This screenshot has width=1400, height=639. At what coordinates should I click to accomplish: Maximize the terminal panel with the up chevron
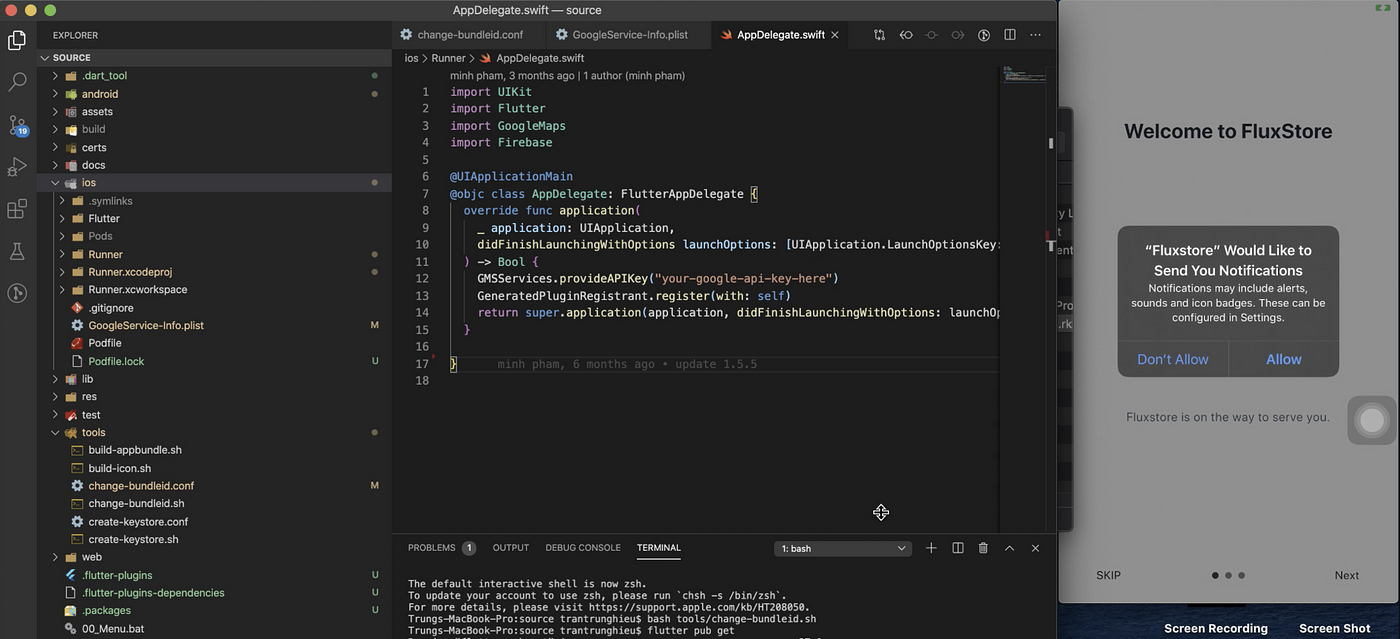[1009, 548]
